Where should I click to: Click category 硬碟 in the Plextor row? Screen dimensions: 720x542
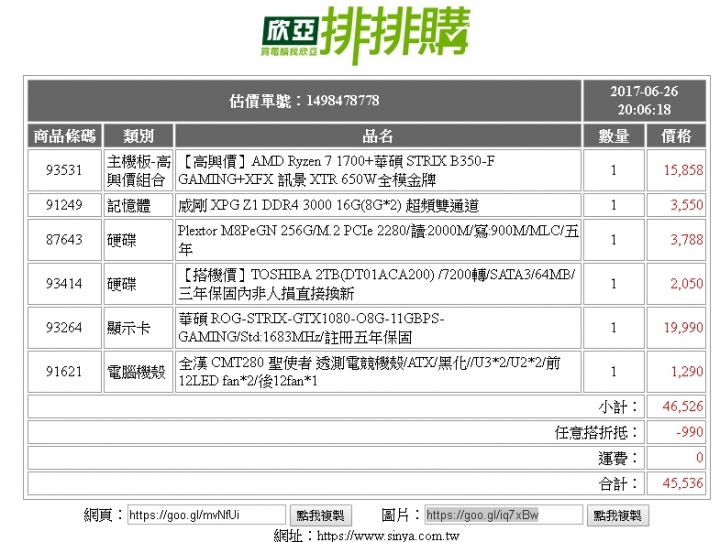click(122, 240)
